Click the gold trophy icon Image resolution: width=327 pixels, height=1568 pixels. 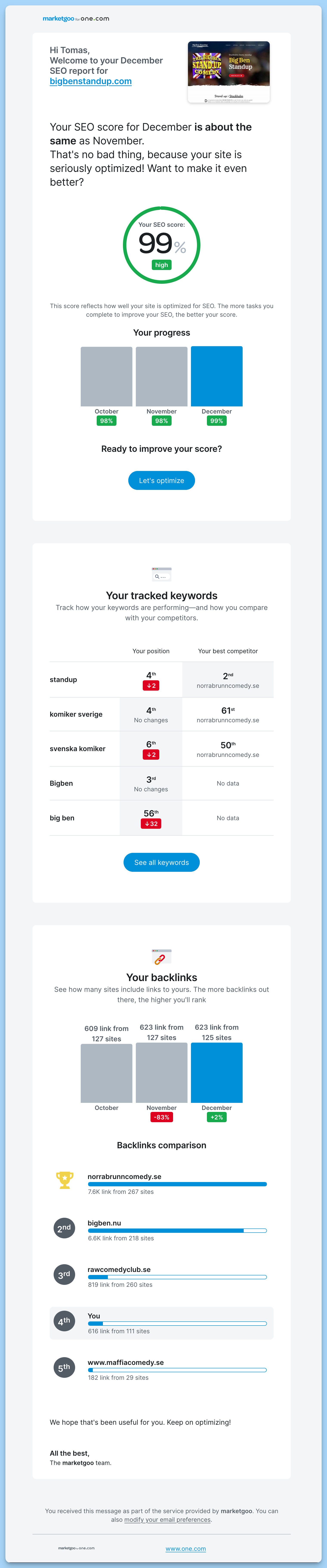coord(65,1180)
